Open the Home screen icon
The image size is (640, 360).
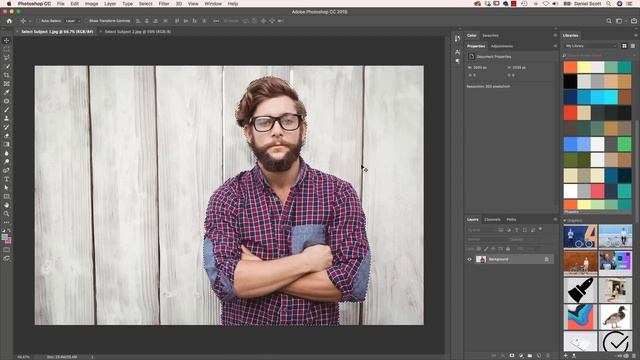[9, 21]
